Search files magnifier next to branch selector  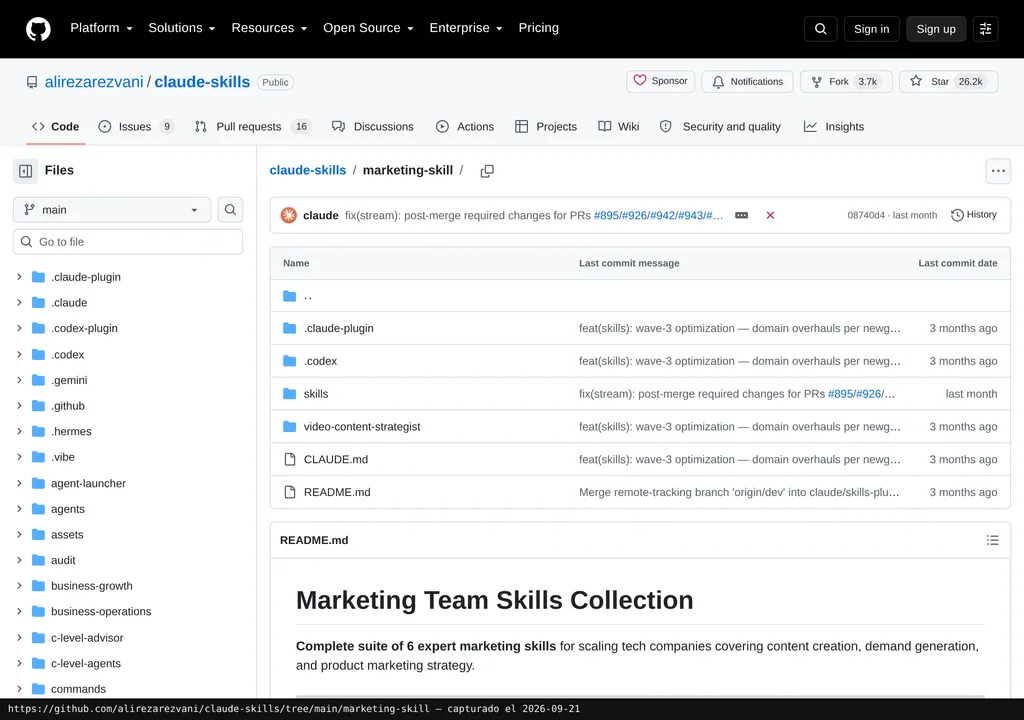click(x=230, y=210)
